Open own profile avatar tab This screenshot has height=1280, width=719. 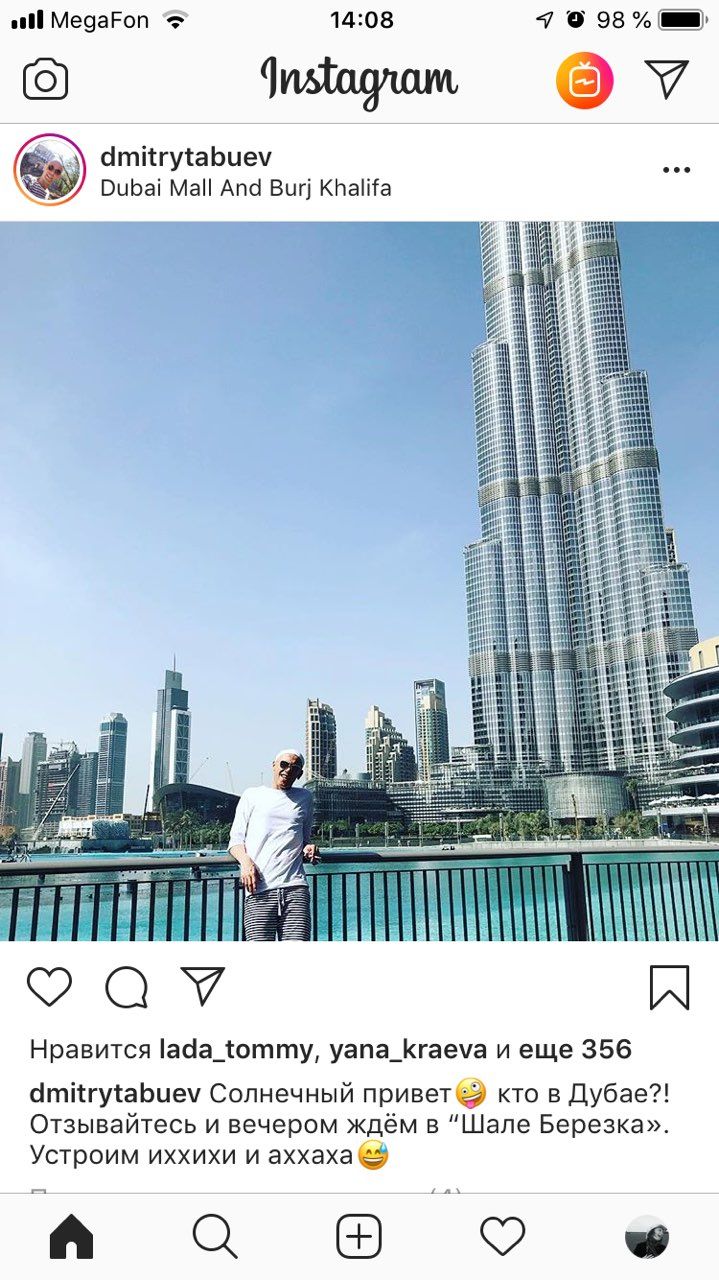(x=647, y=1238)
